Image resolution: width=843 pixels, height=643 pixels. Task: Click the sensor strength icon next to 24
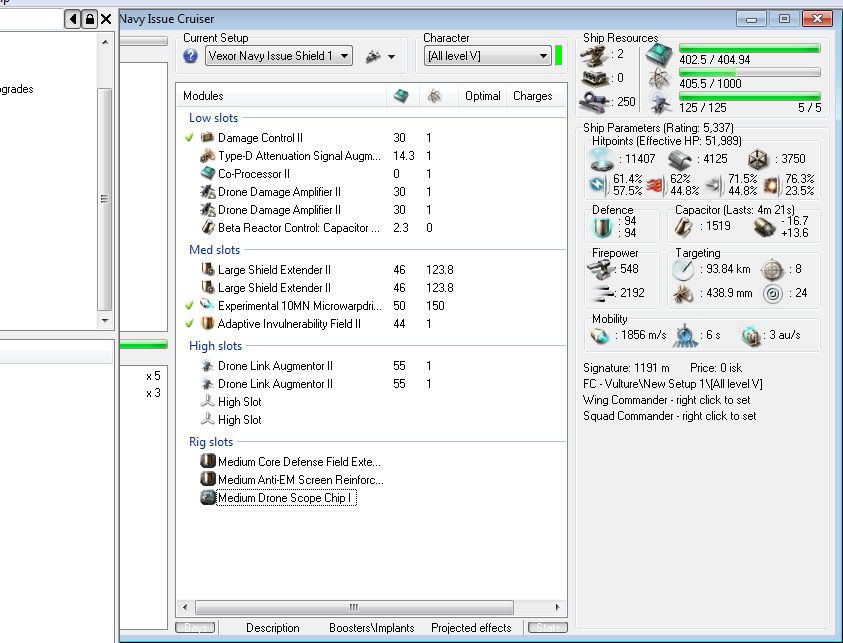(x=773, y=294)
